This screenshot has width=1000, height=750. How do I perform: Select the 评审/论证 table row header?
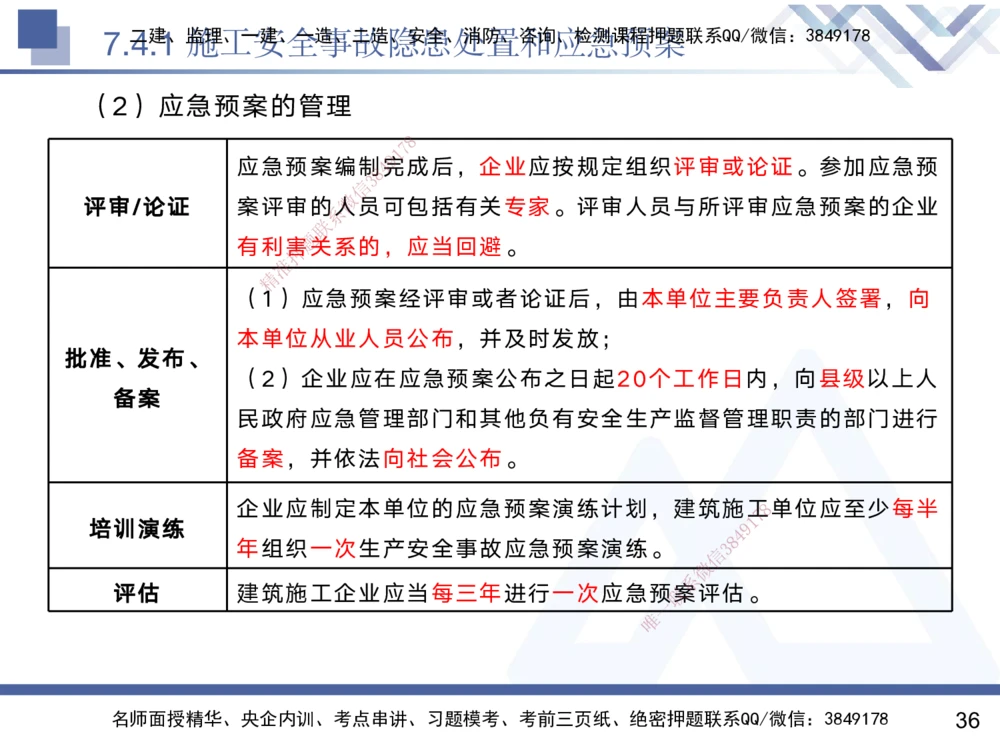pos(137,203)
